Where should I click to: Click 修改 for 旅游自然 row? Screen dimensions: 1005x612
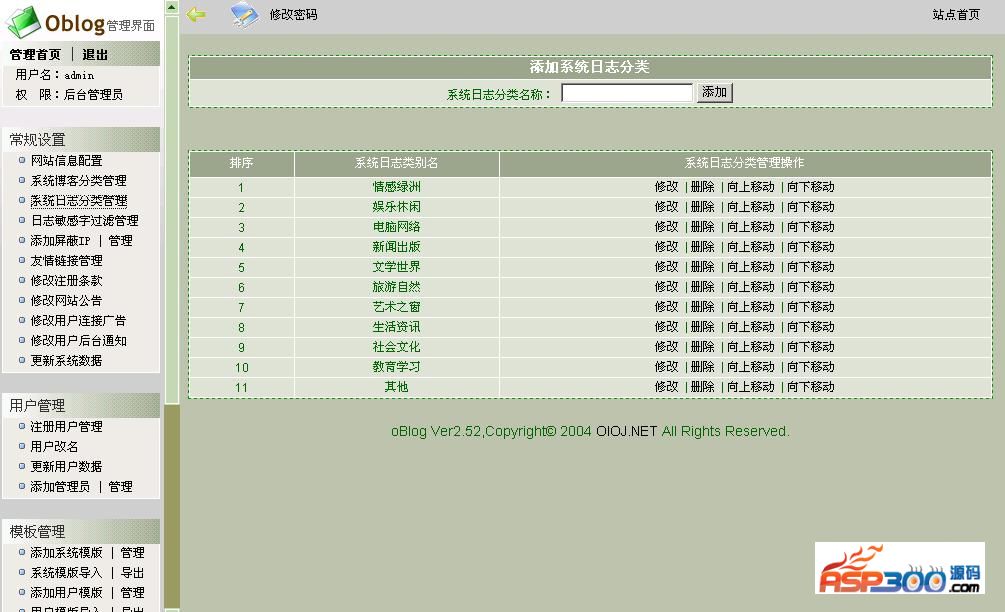(x=666, y=286)
